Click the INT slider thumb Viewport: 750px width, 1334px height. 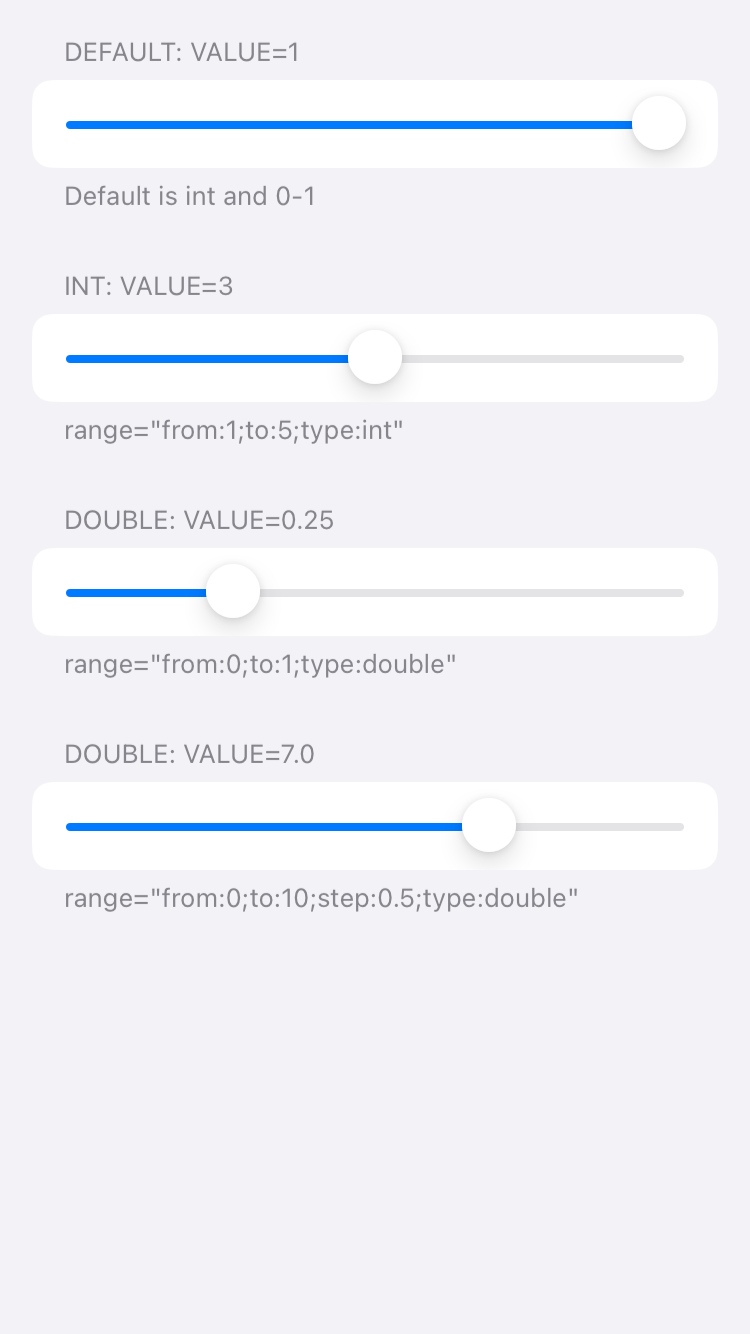[x=375, y=357]
